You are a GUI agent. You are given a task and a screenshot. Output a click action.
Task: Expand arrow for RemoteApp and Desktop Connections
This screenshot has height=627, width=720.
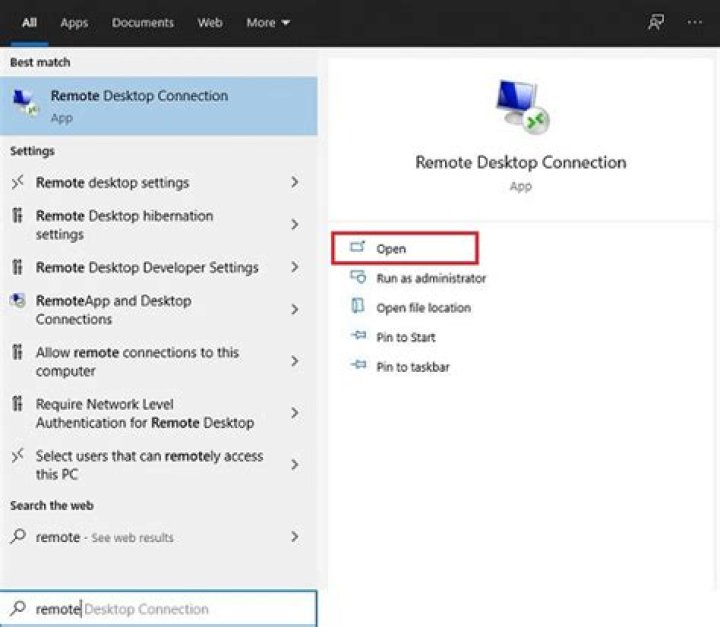[295, 310]
